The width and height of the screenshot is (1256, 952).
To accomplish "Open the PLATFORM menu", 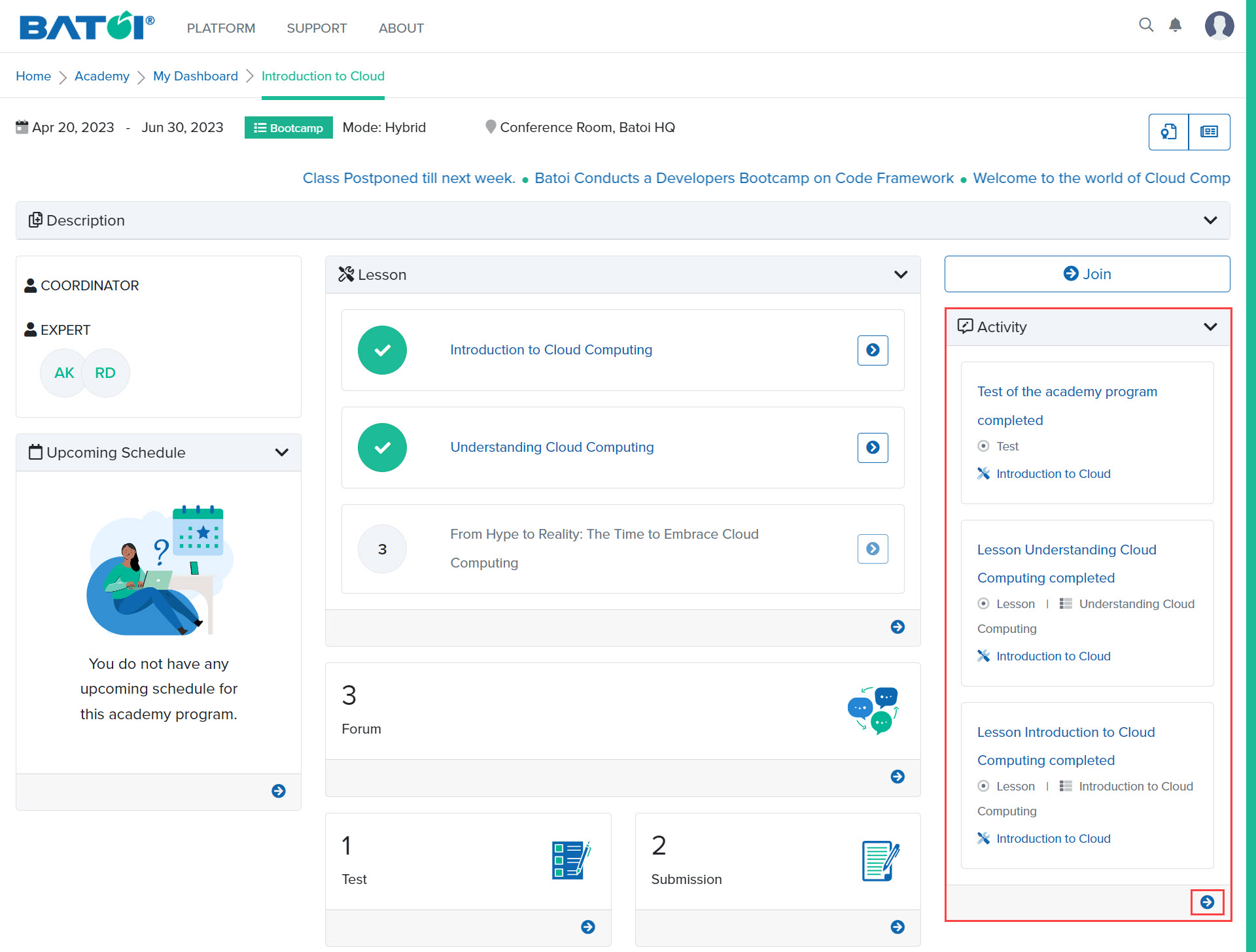I will pyautogui.click(x=221, y=28).
